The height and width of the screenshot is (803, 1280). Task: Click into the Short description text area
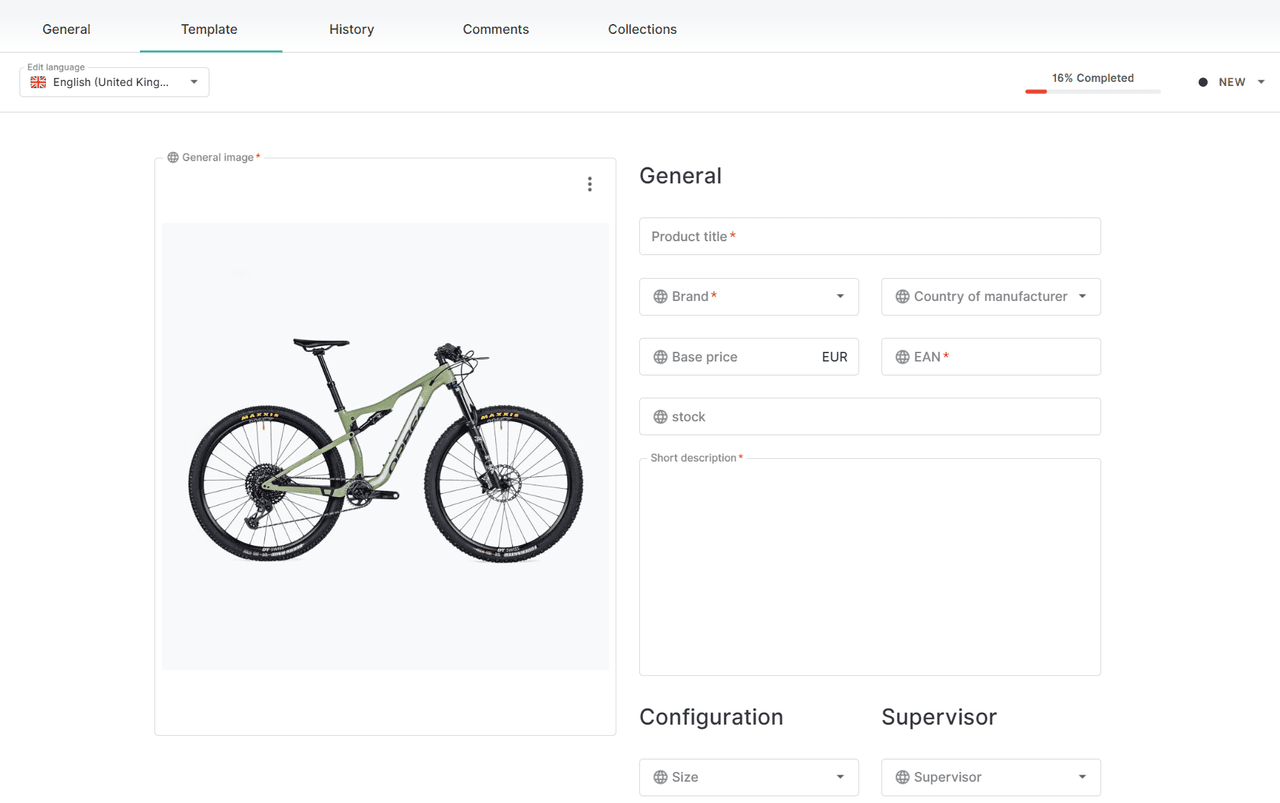coord(870,567)
